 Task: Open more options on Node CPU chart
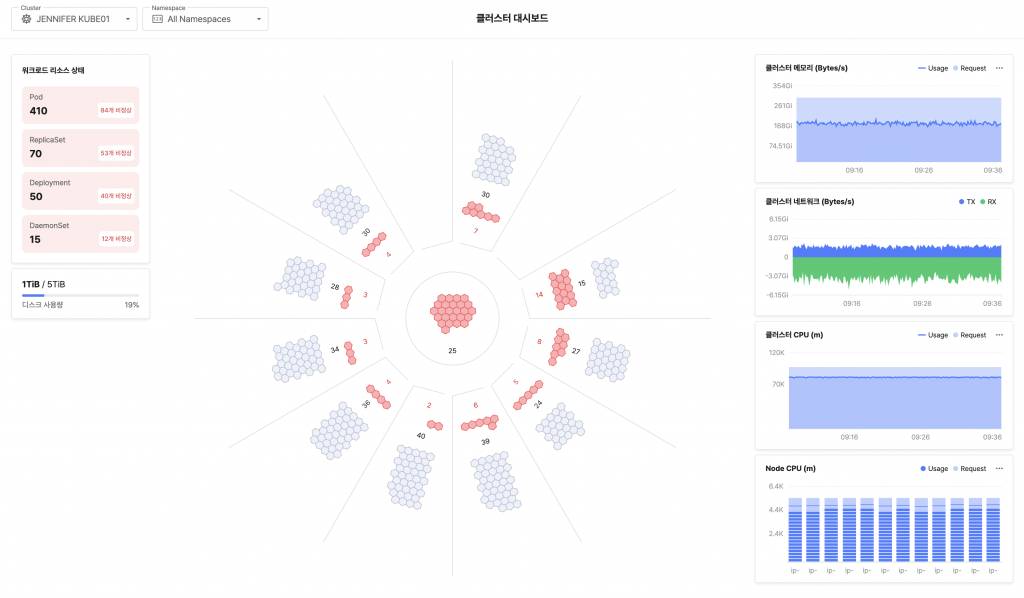pos(999,469)
